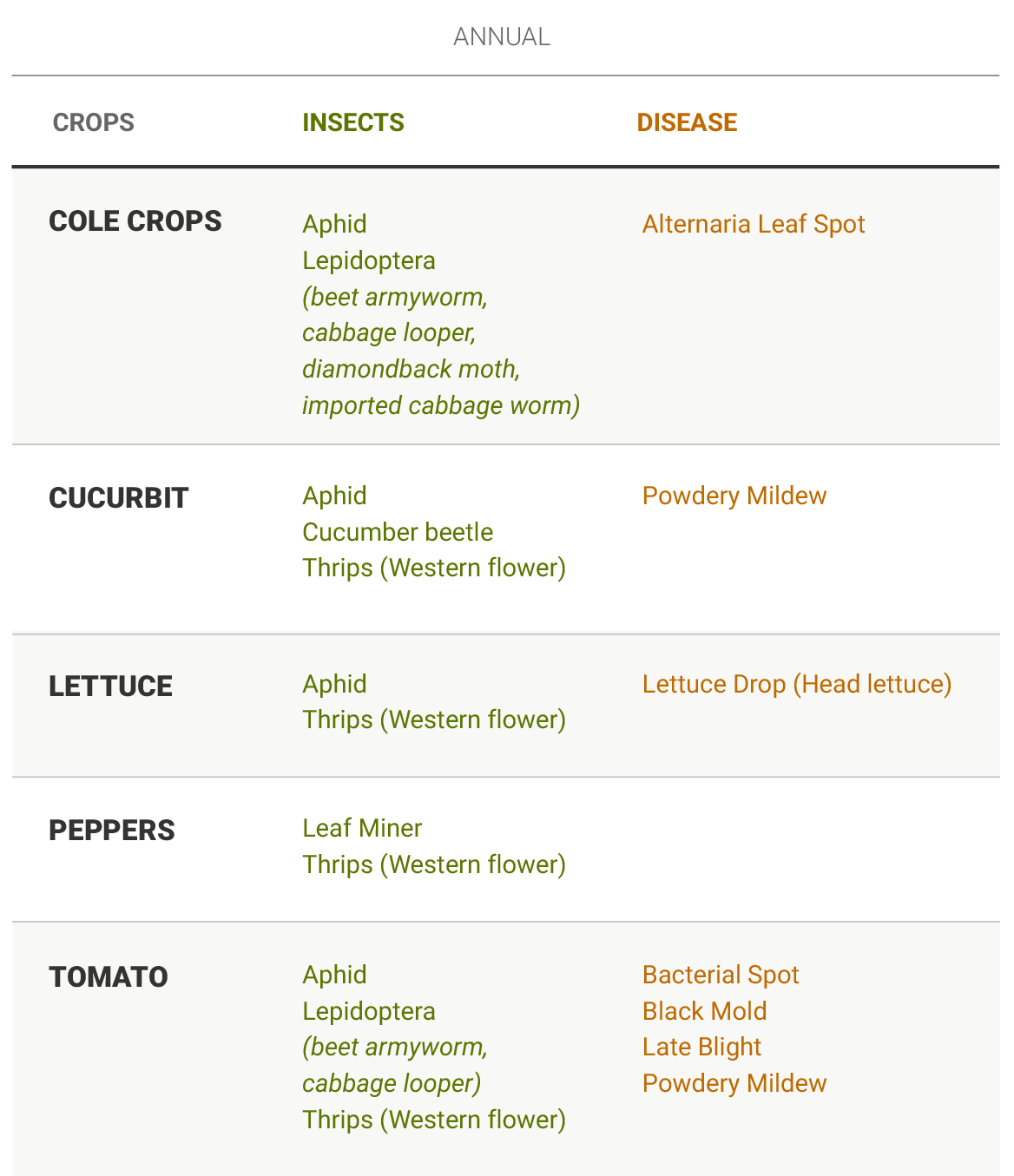Click Late Blight disease entry
This screenshot has height=1176, width=1014.
tap(701, 1047)
